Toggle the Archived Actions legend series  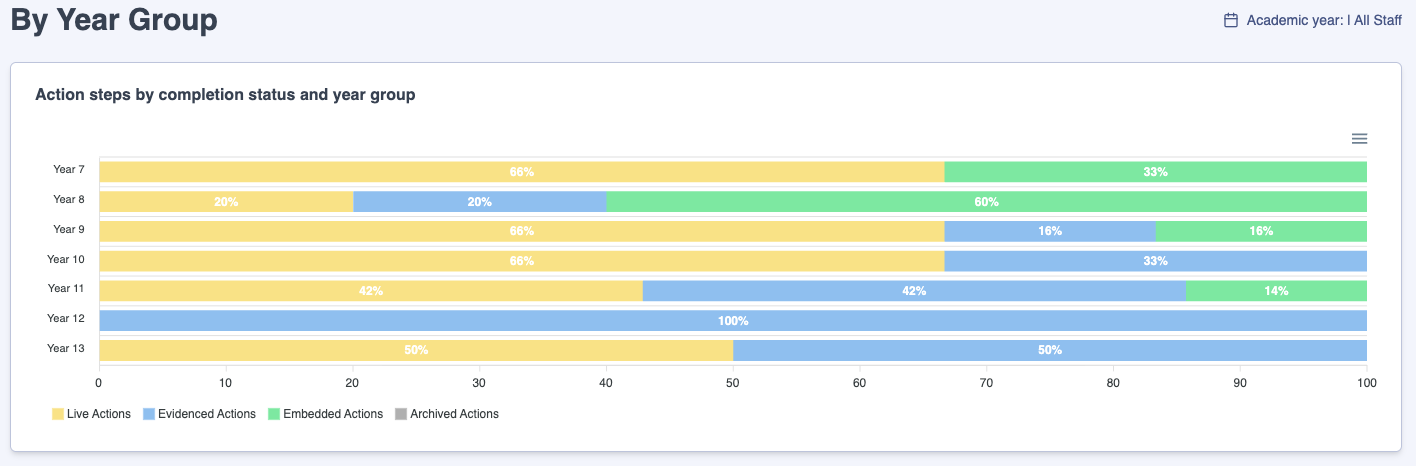(454, 414)
